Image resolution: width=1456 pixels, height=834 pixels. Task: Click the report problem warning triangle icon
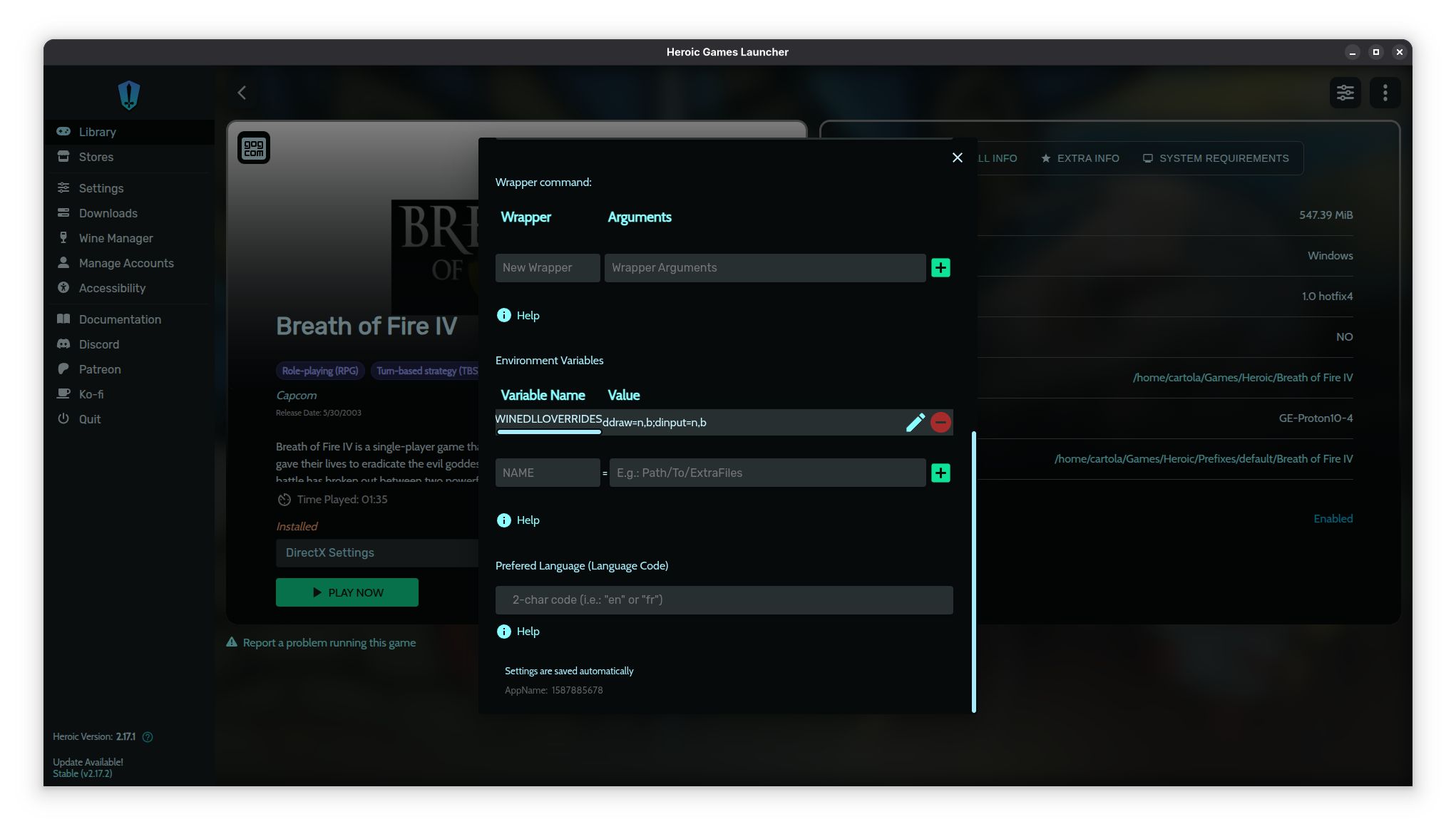(x=232, y=642)
